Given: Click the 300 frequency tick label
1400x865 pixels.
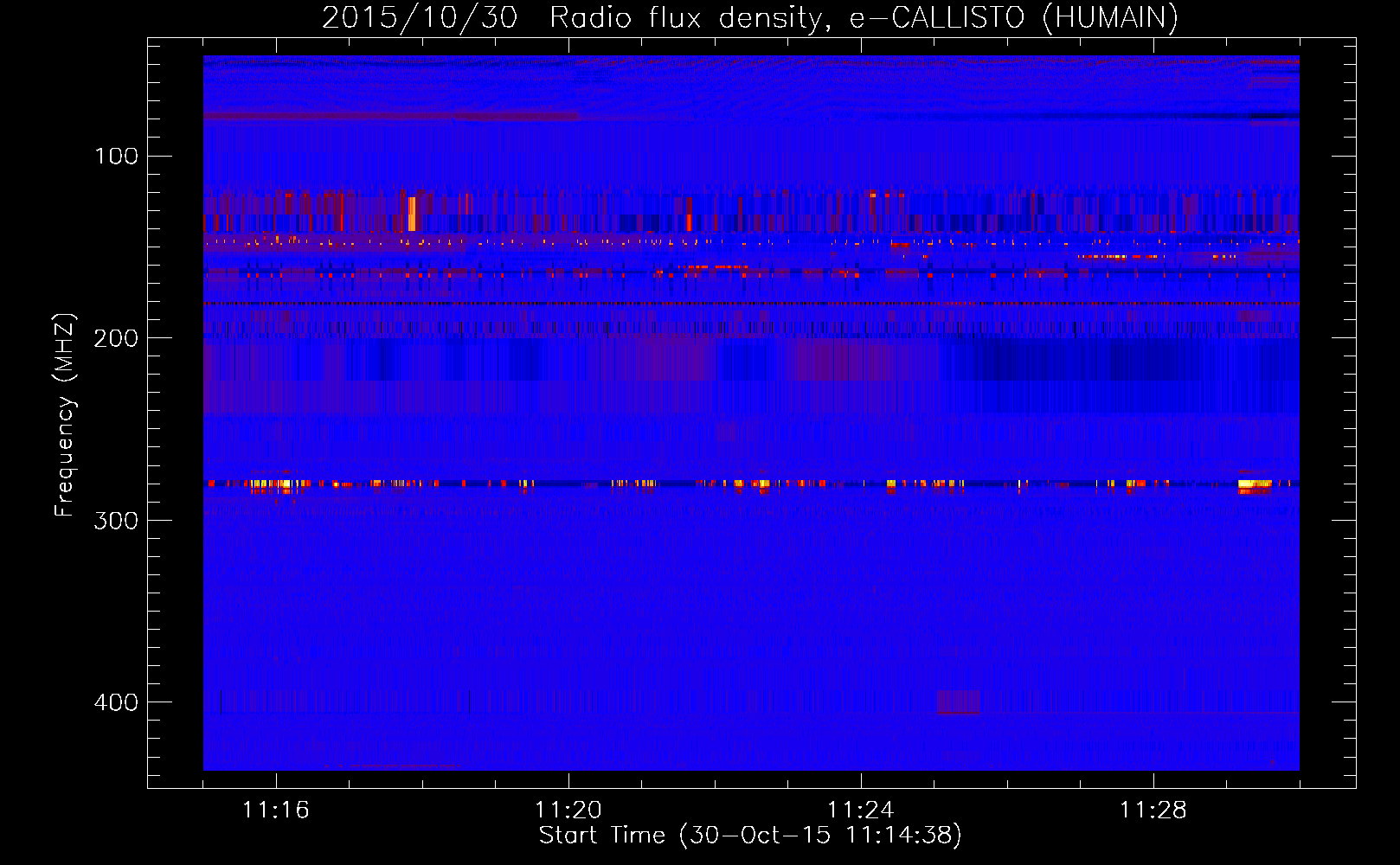Looking at the screenshot, I should 116,521.
